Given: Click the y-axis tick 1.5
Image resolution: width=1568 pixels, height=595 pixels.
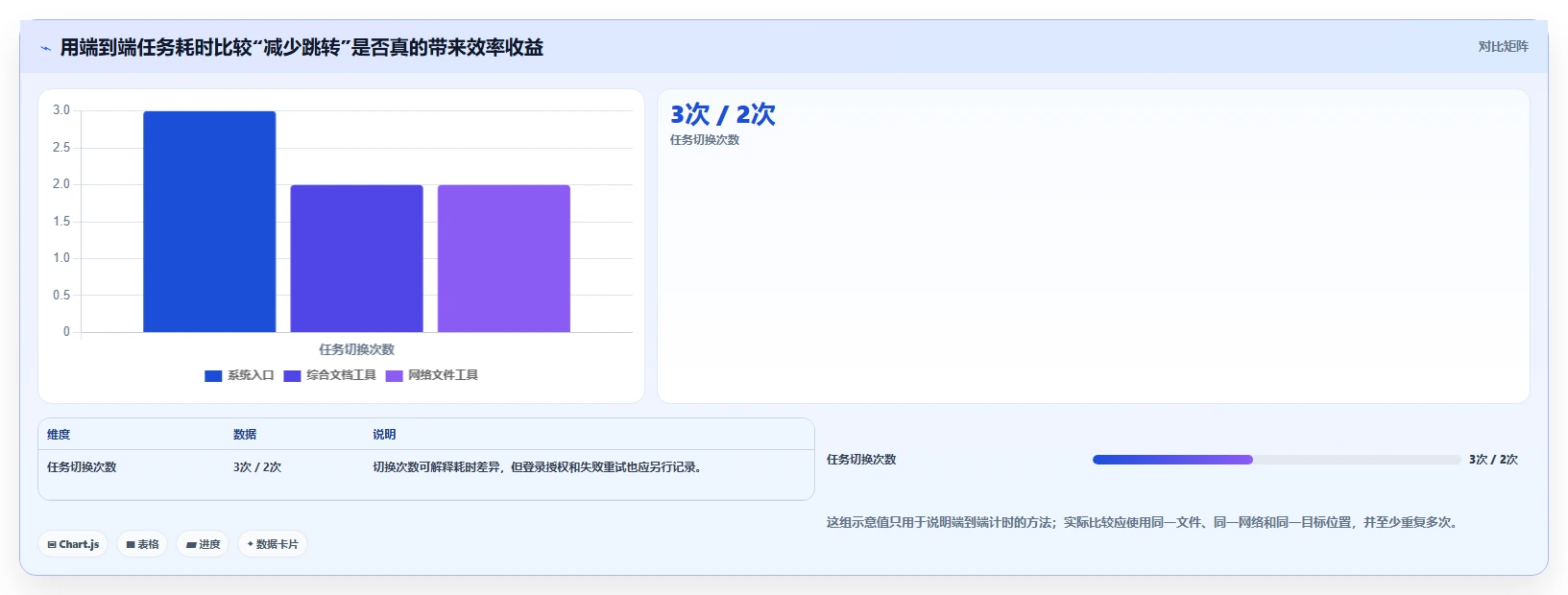Looking at the screenshot, I should click(61, 222).
